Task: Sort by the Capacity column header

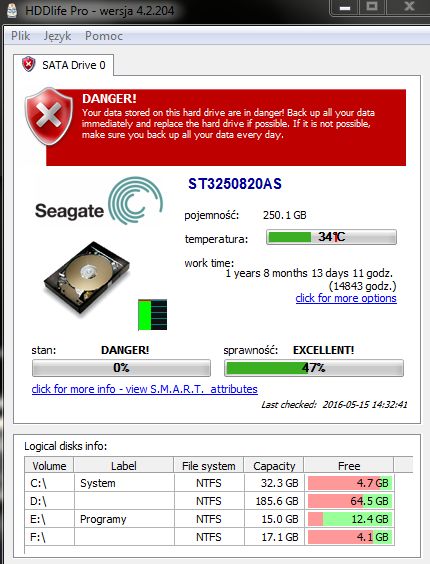Action: click(x=274, y=466)
